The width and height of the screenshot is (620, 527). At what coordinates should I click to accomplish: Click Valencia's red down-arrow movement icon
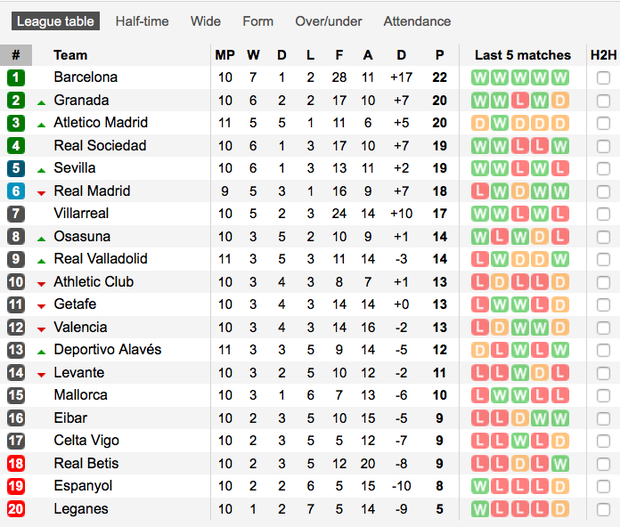[x=41, y=329]
